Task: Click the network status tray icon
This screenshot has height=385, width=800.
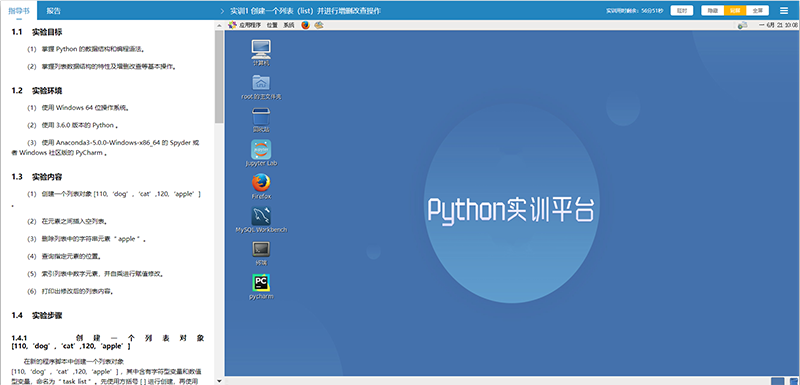Action: click(743, 24)
